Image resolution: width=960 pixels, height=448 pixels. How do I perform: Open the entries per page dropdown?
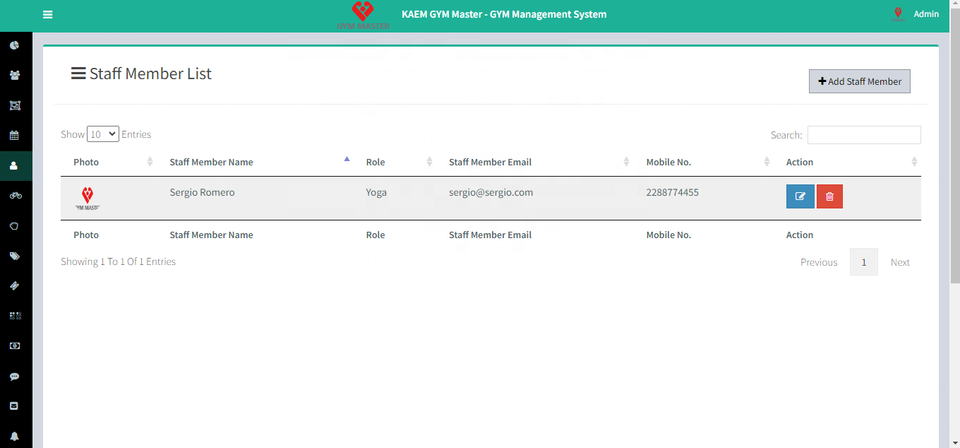tap(103, 134)
